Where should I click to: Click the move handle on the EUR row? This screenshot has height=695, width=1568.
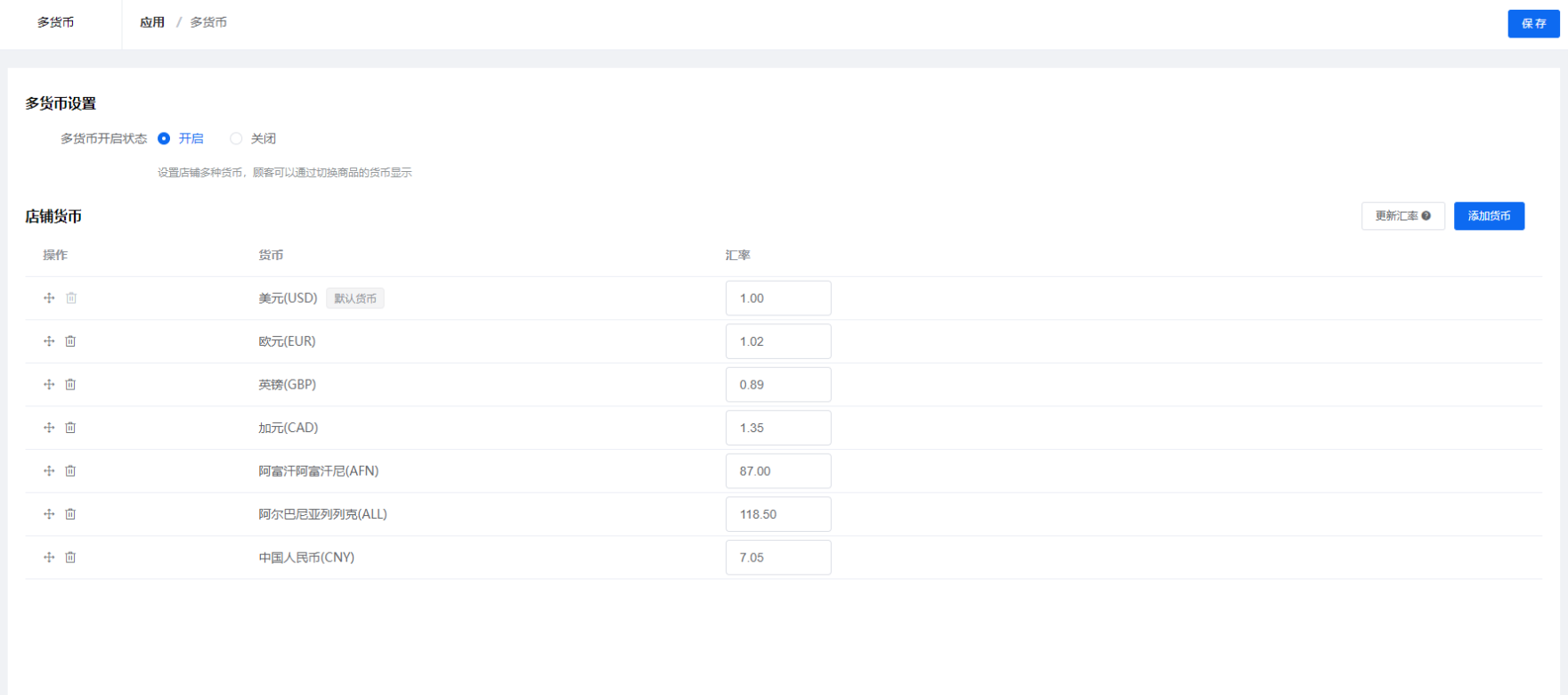tap(49, 341)
